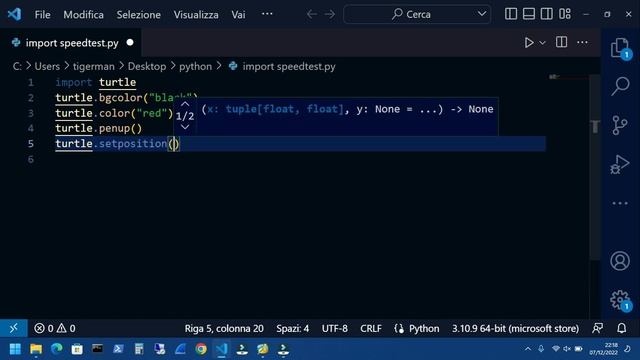640x360 pixels.
Task: Toggle the primary sidebar visibility
Action: [511, 14]
